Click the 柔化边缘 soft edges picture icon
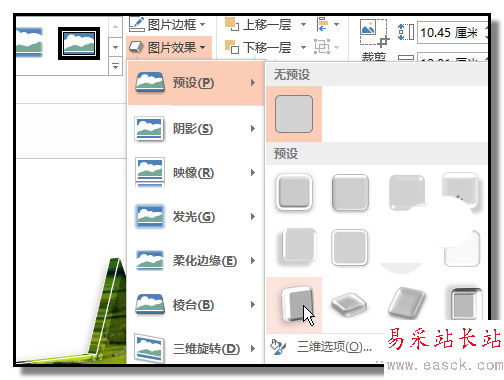The image size is (504, 380). (150, 260)
